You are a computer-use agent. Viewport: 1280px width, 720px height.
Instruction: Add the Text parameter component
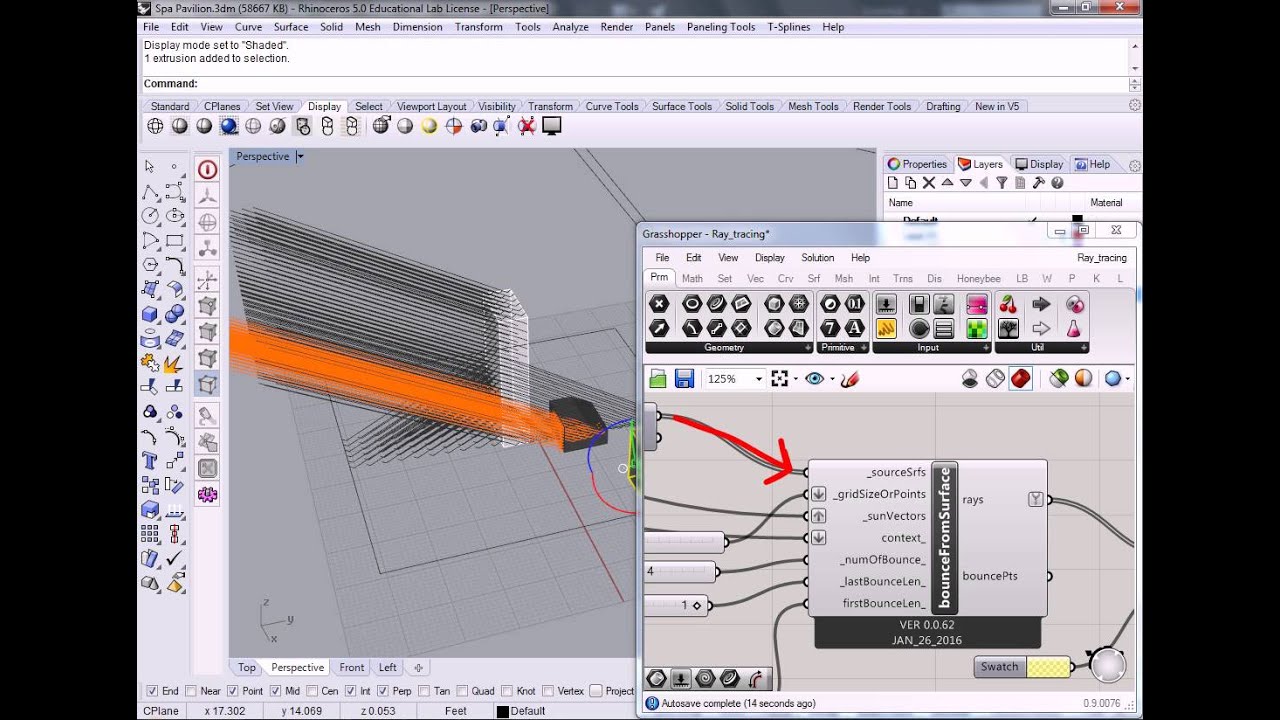click(x=855, y=328)
